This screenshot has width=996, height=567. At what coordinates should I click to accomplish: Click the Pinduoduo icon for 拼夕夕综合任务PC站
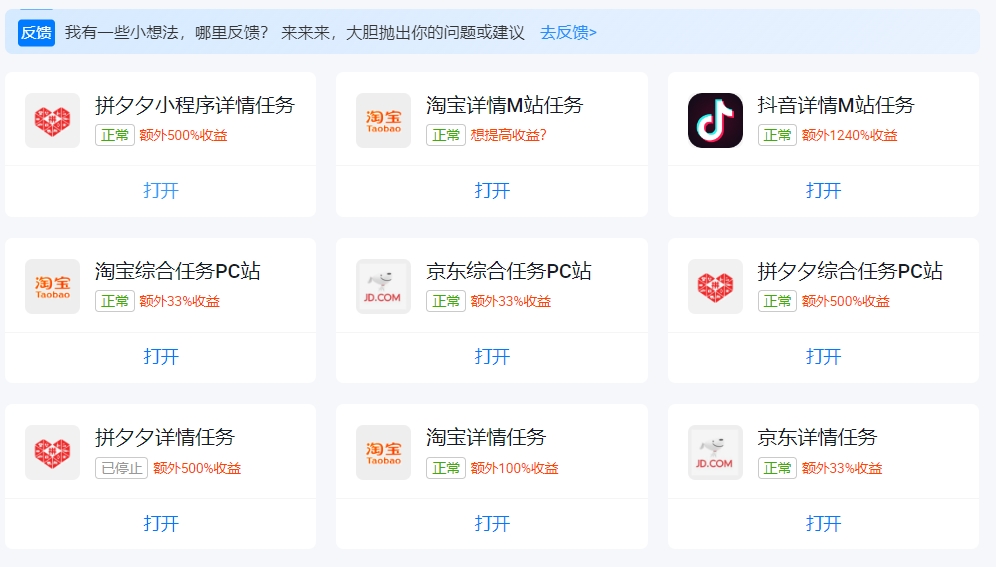[715, 286]
